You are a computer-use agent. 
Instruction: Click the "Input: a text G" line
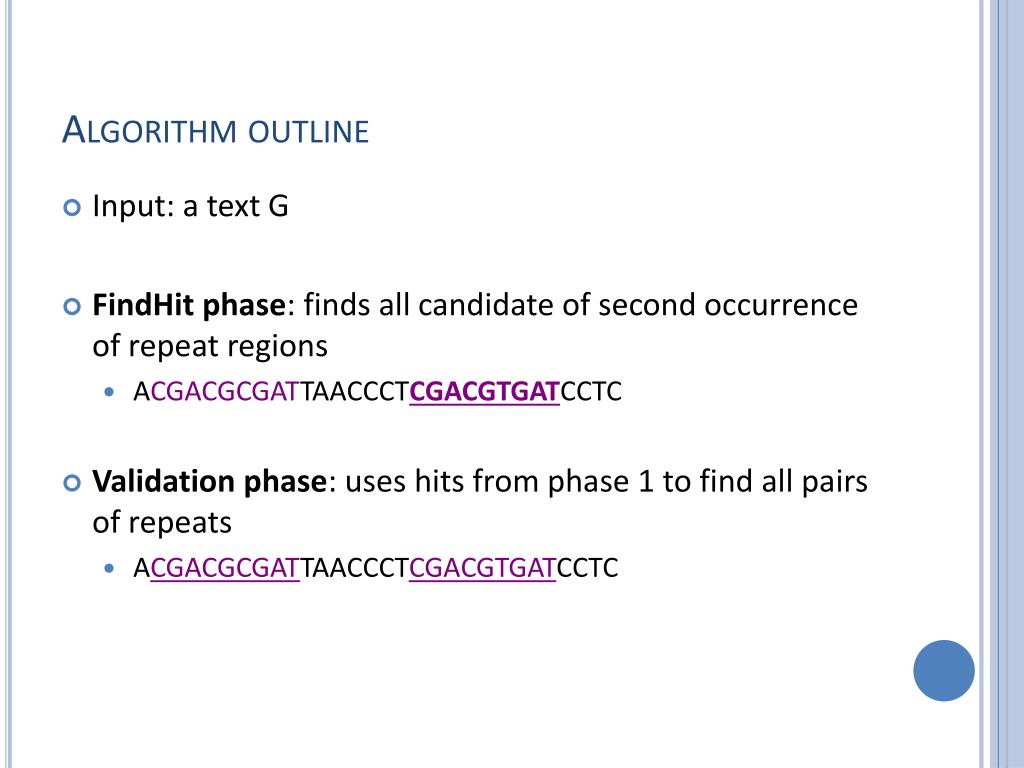click(190, 207)
